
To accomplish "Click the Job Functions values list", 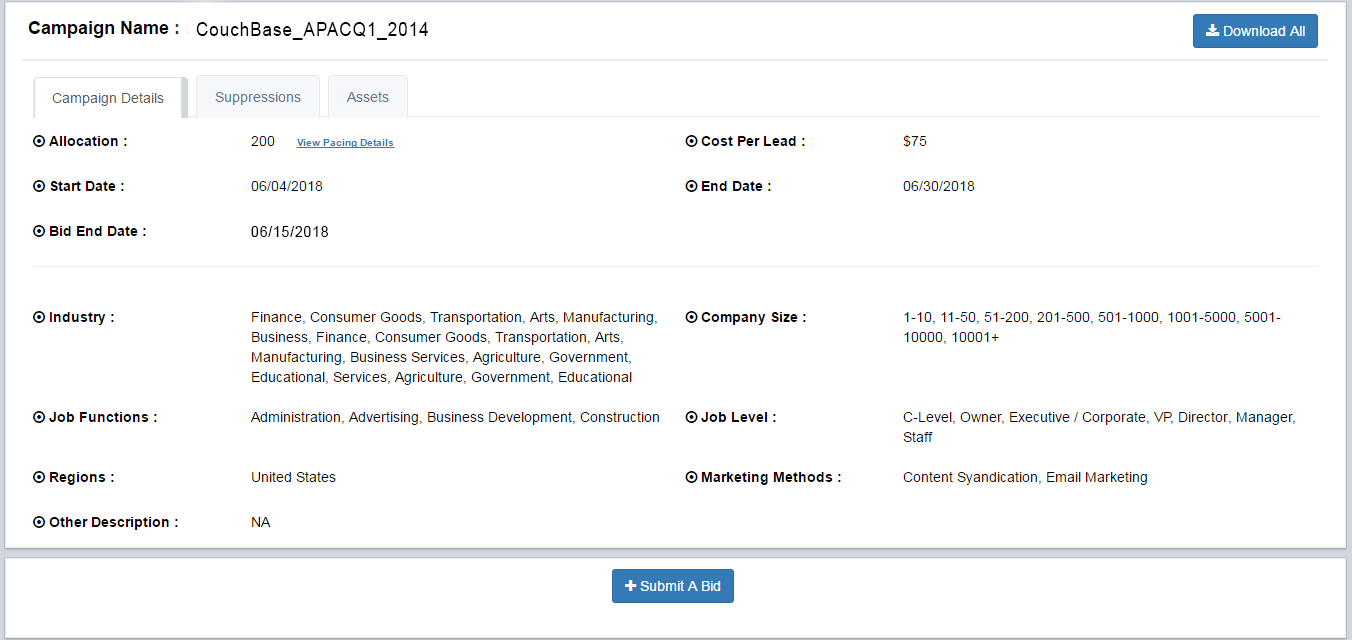I will click(455, 417).
